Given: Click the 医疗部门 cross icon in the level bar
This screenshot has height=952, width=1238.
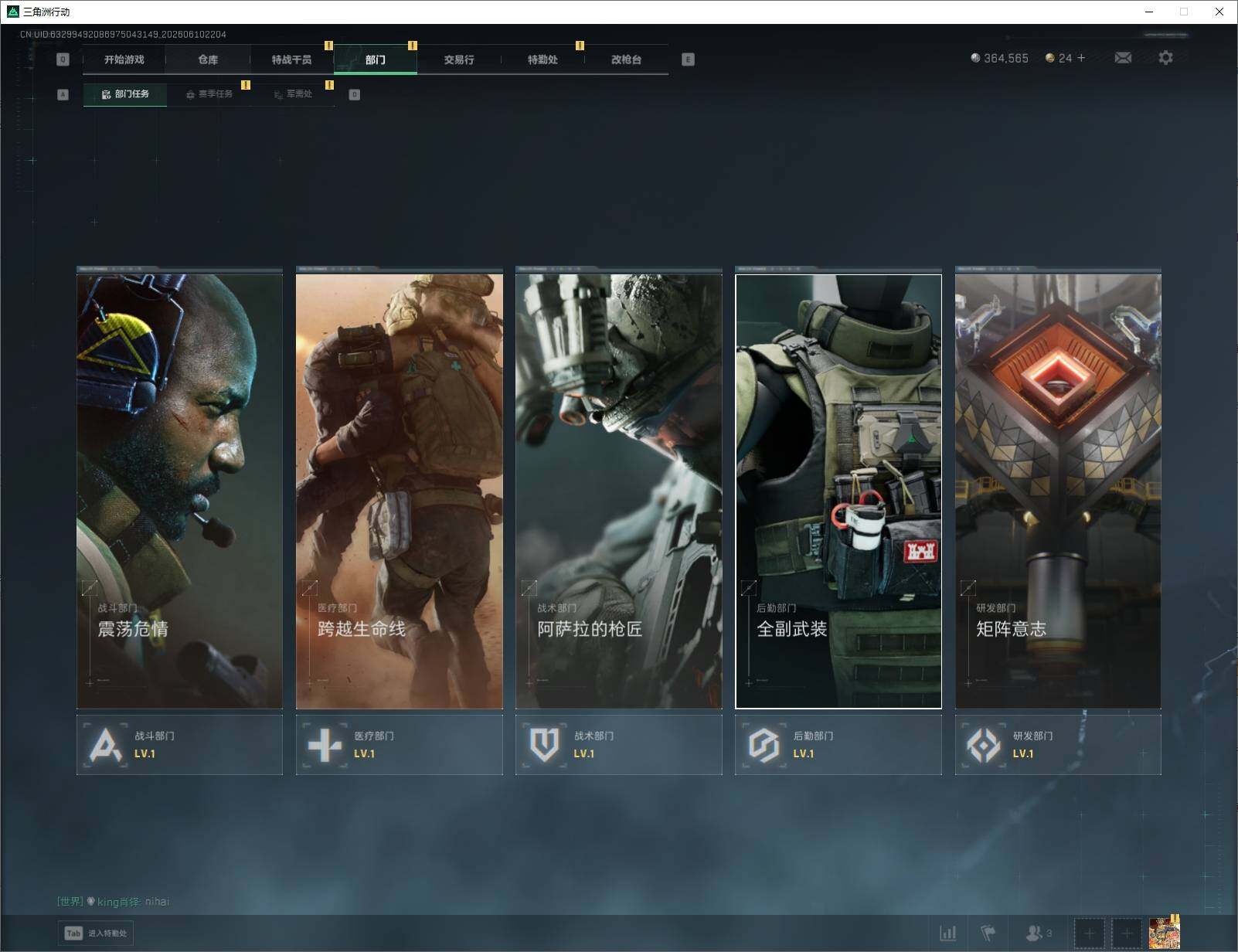Looking at the screenshot, I should tap(325, 745).
